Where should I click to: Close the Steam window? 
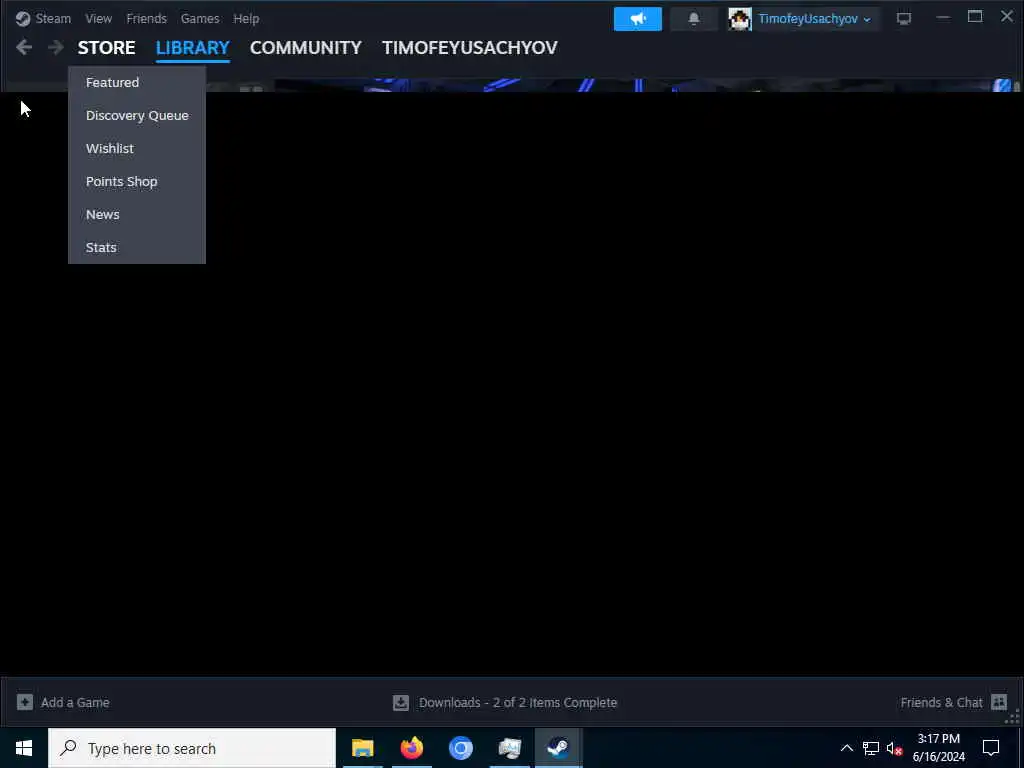[x=1007, y=16]
